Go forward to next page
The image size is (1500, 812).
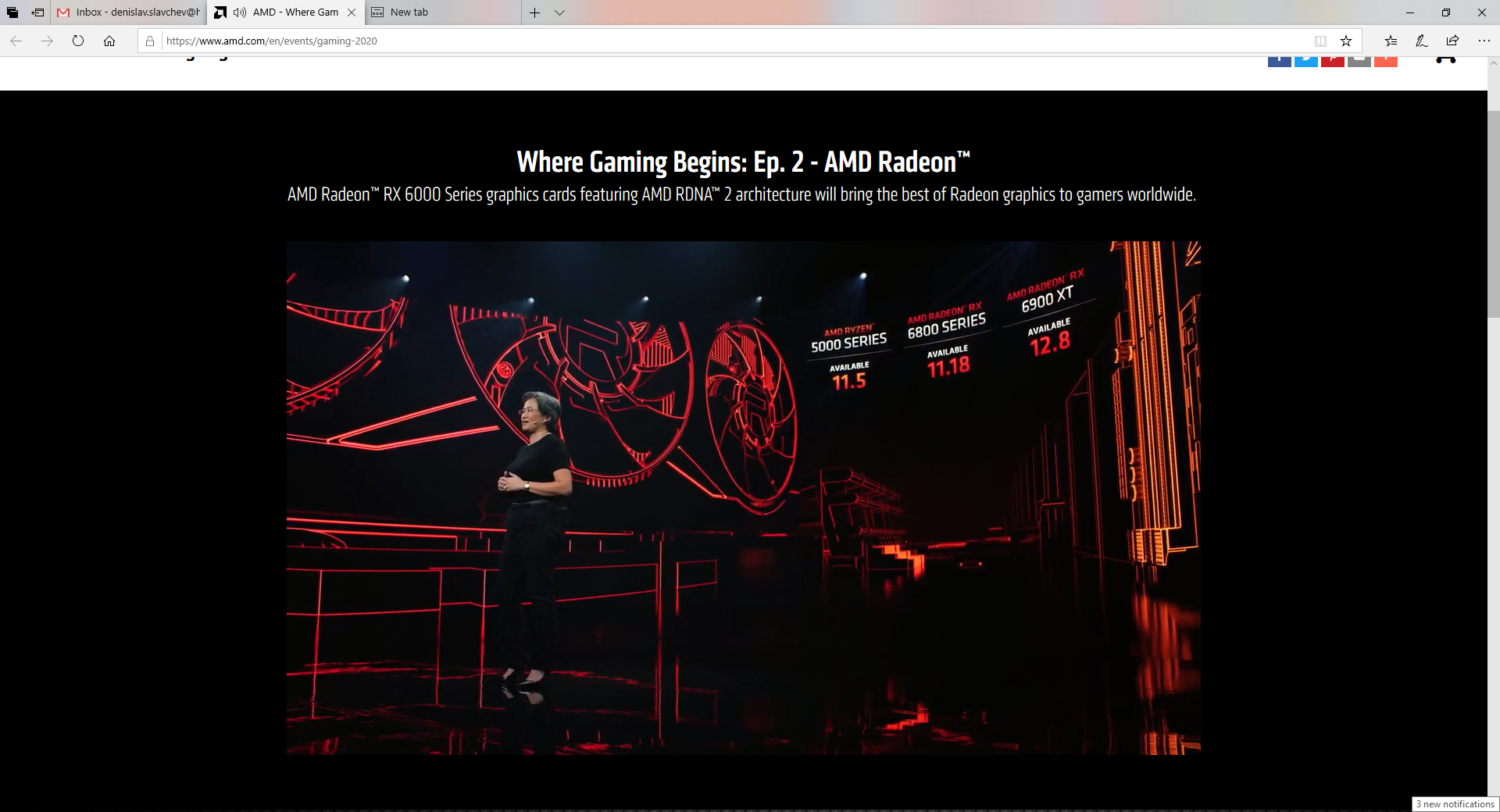tap(47, 41)
